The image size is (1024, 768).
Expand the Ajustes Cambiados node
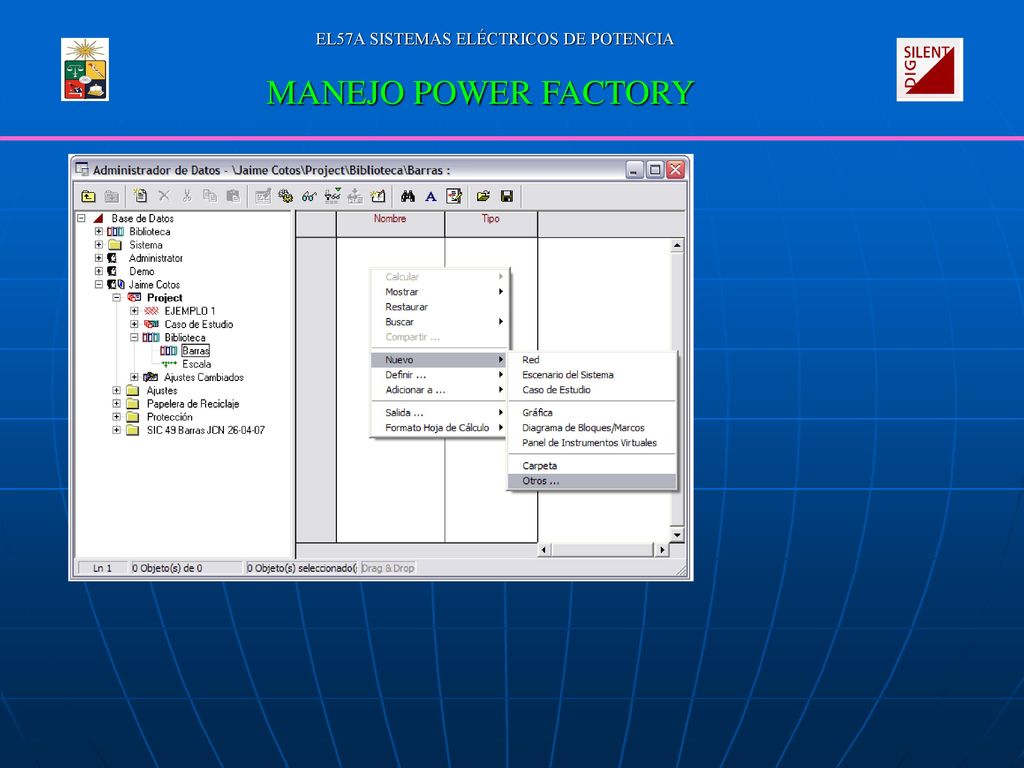134,377
